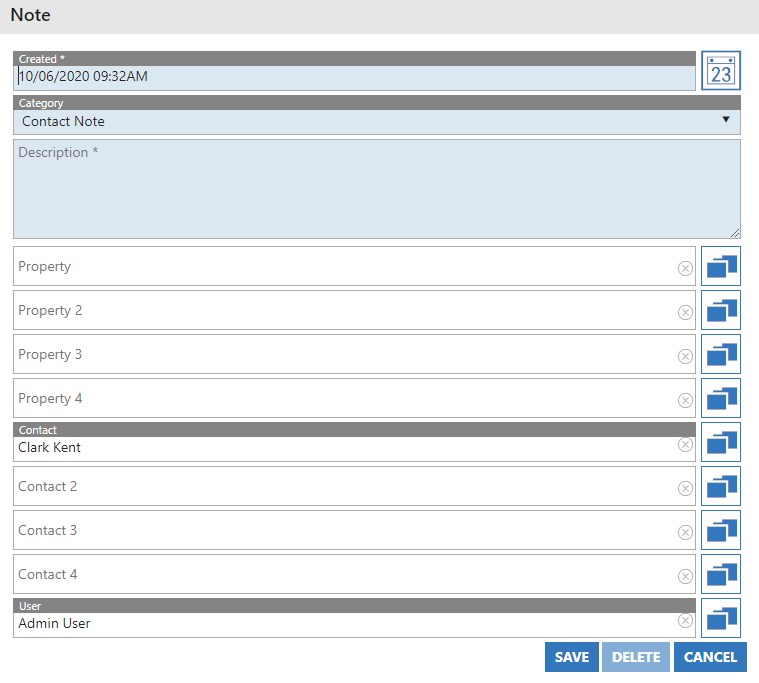Open the lookup icon for Contact 2
This screenshot has width=759, height=683.
[x=720, y=486]
